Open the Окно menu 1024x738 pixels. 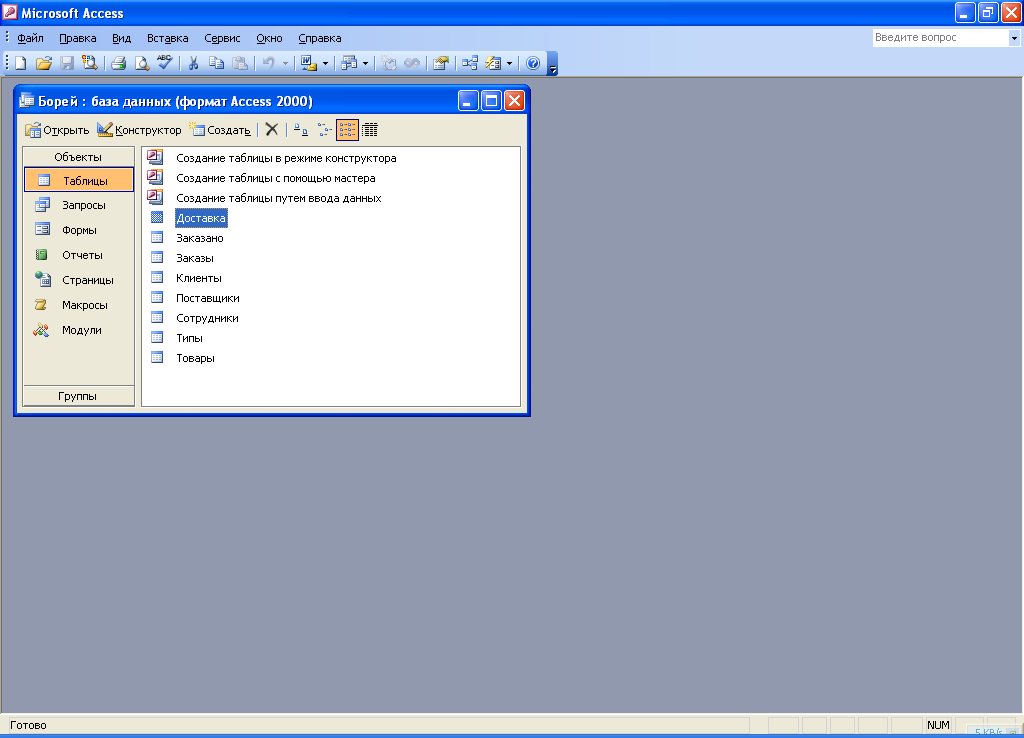pos(269,38)
